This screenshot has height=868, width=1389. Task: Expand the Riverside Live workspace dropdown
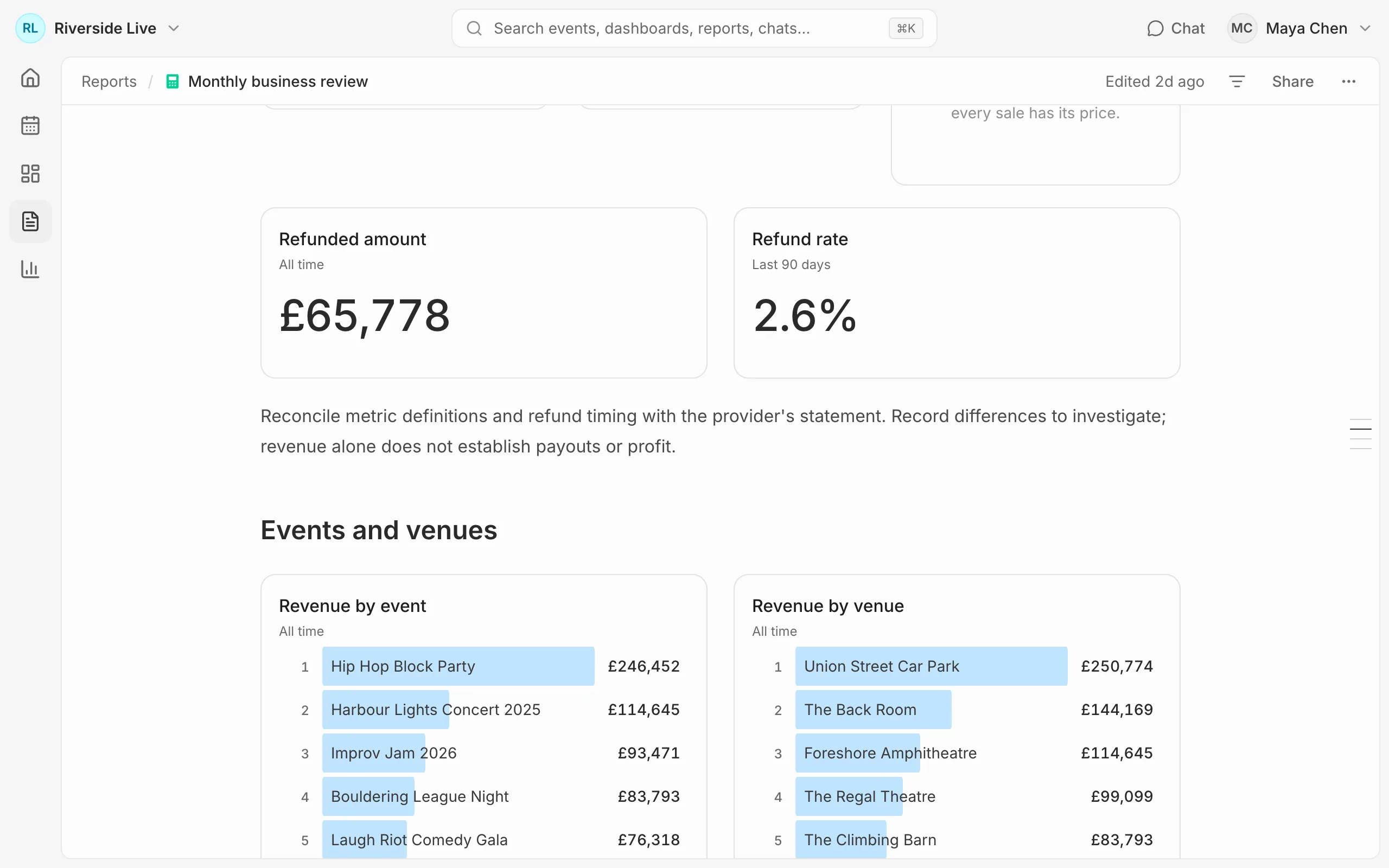(x=173, y=28)
